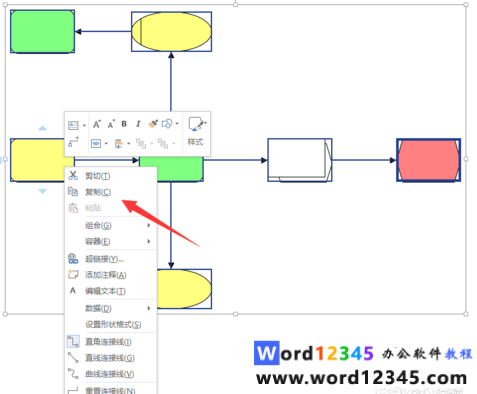Image resolution: width=477 pixels, height=394 pixels.
Task: Expand the 数据(D) submenu arrow
Action: click(149, 308)
